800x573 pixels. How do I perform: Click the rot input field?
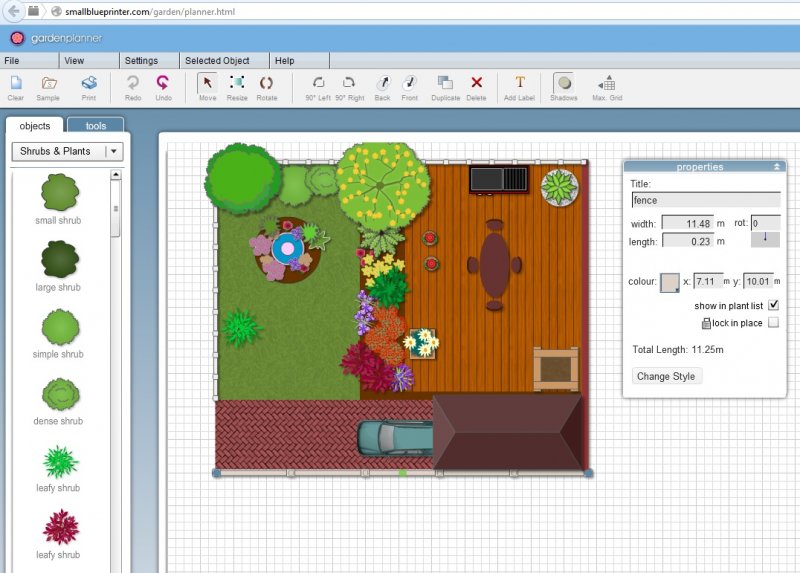click(765, 223)
